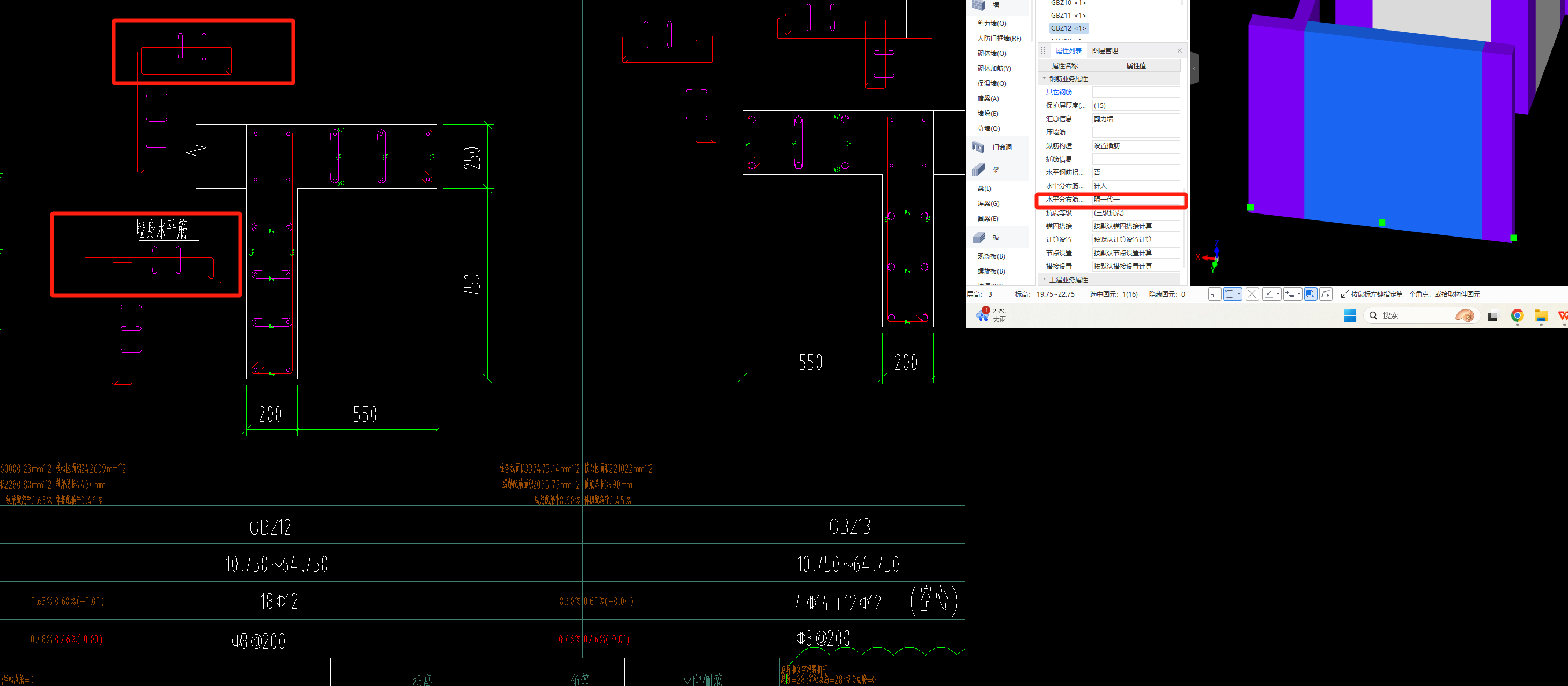Open File Explorer from the taskbar

point(1541,315)
